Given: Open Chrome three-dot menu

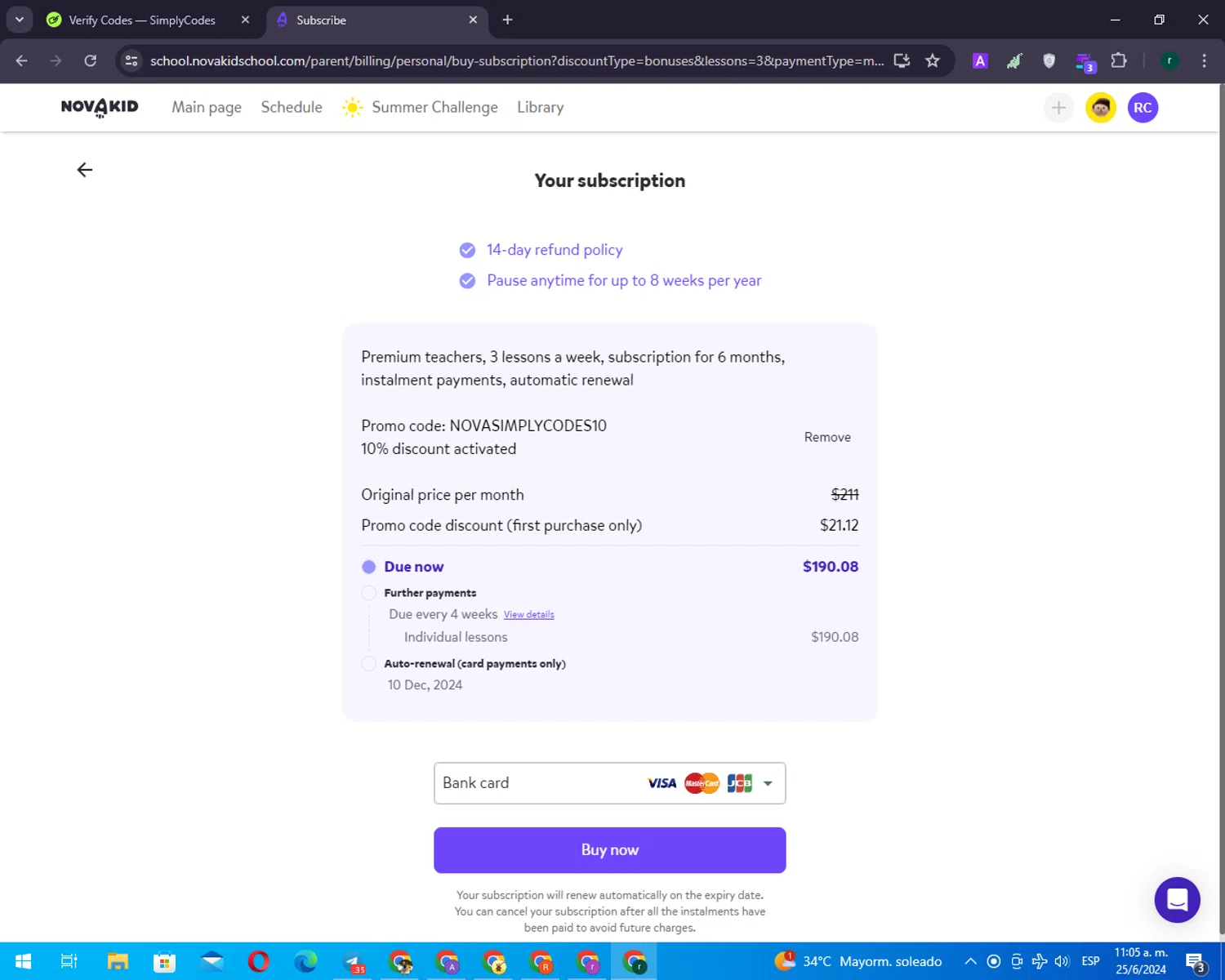Looking at the screenshot, I should pyautogui.click(x=1204, y=60).
